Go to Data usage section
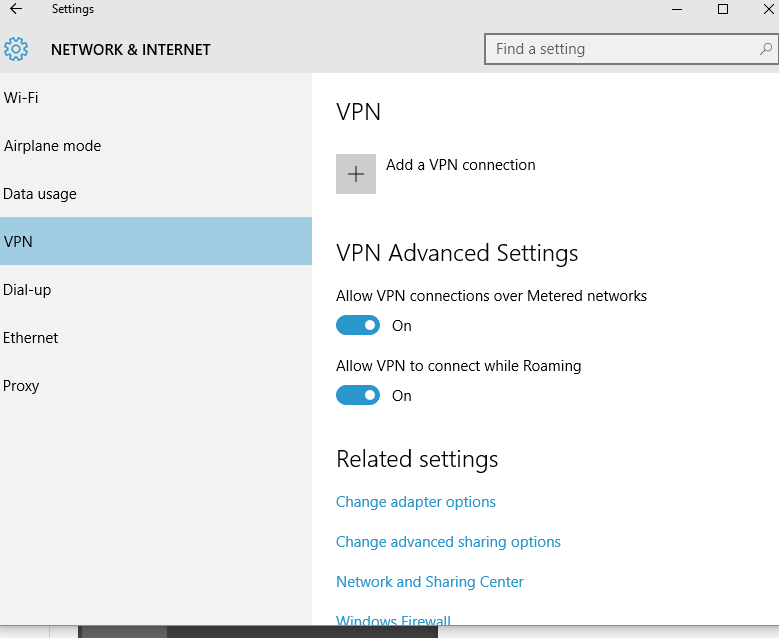Image resolution: width=779 pixels, height=638 pixels. 40,194
